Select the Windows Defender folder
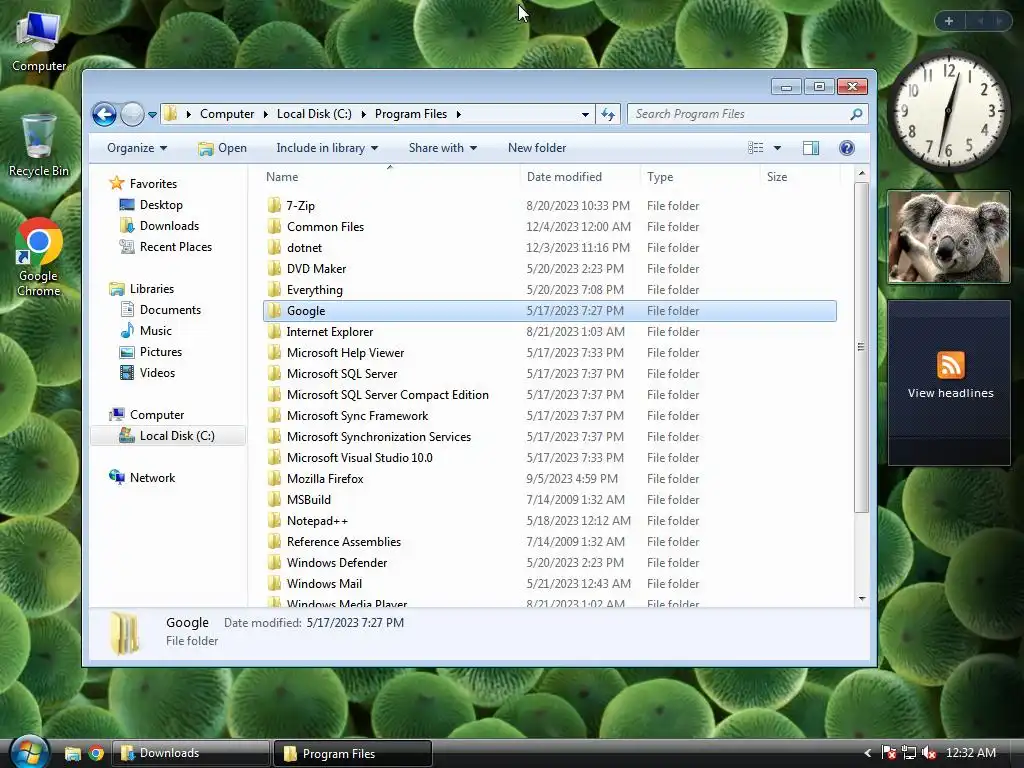1024x768 pixels. point(549,562)
